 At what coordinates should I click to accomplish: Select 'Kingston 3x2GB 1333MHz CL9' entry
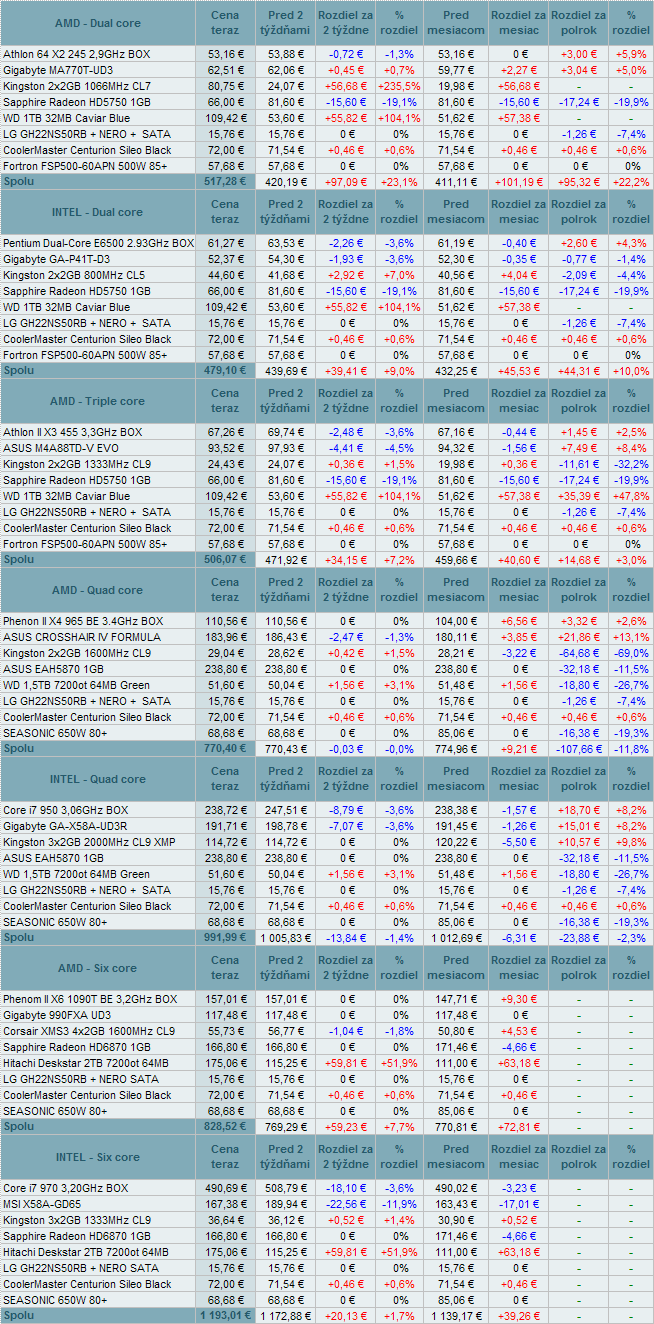point(77,1220)
